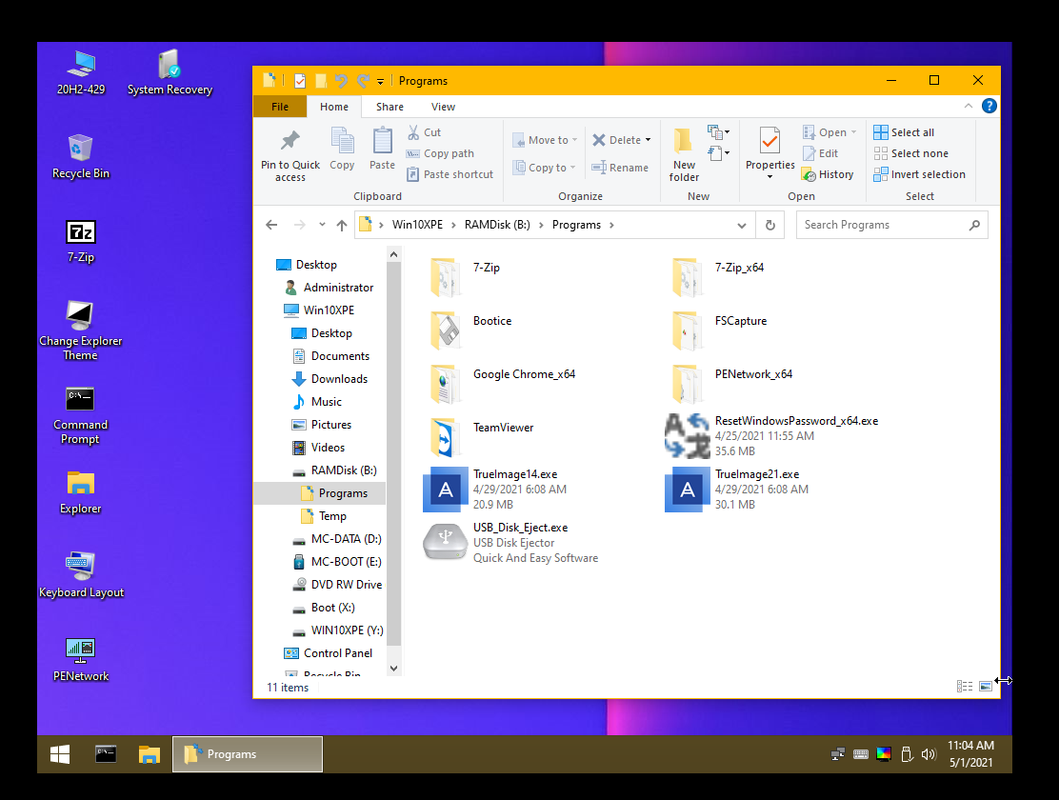This screenshot has height=800, width=1059.
Task: Click Copy path command
Action: click(x=440, y=153)
